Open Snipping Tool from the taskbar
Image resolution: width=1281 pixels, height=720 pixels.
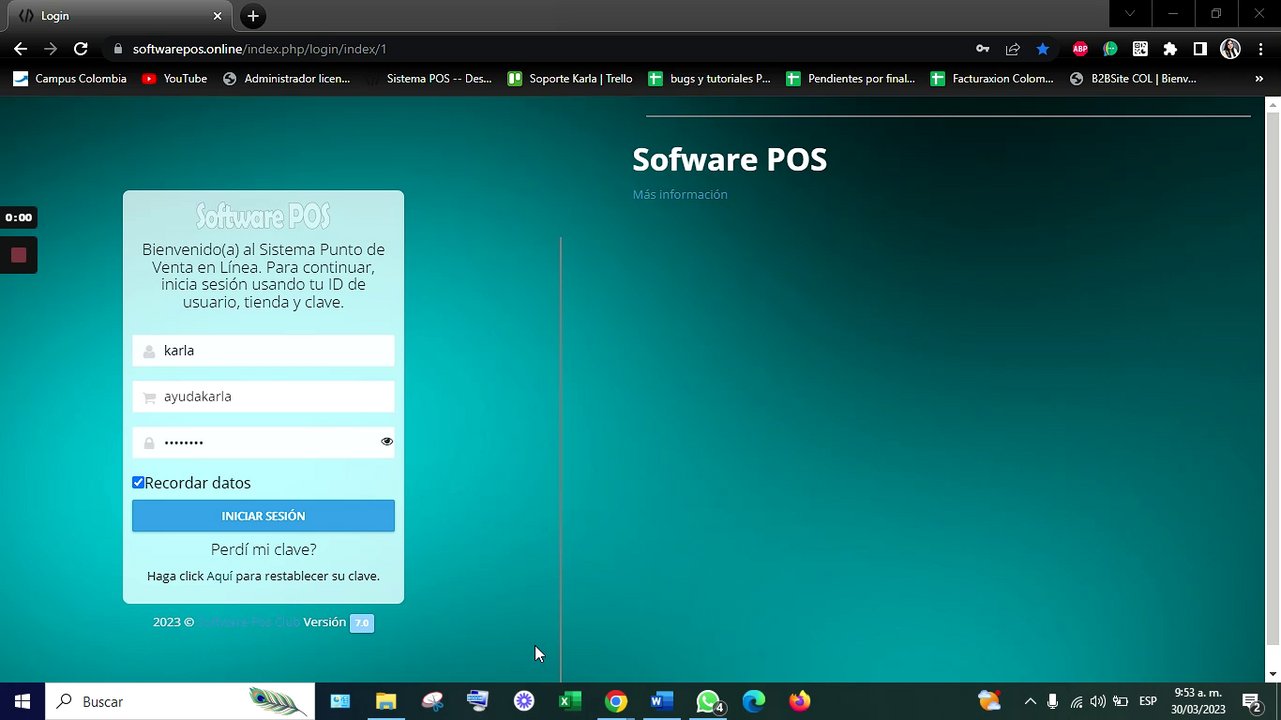click(x=432, y=701)
